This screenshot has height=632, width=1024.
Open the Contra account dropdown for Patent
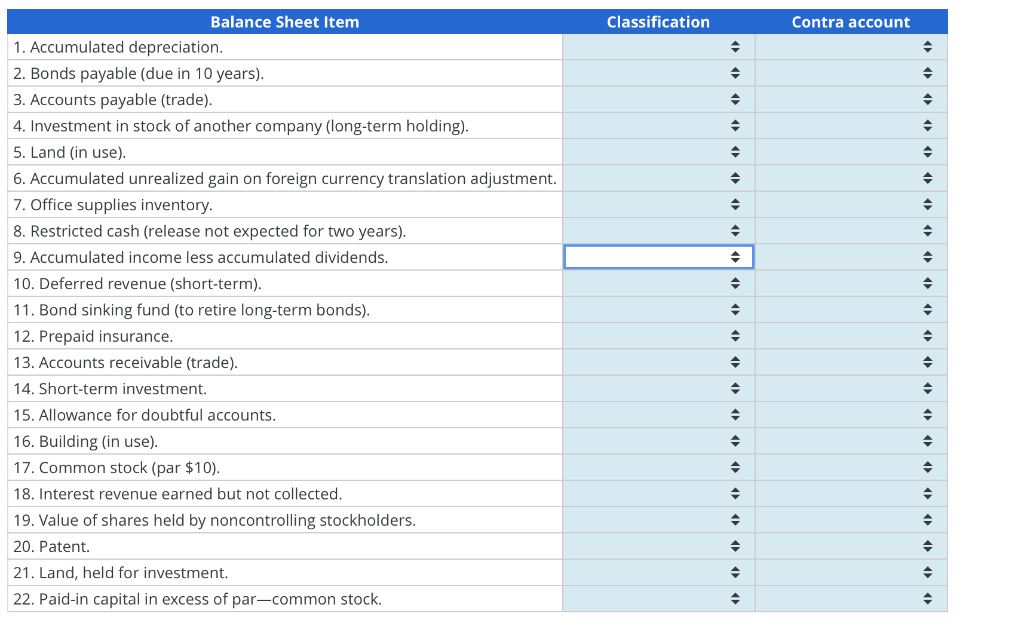coord(850,546)
